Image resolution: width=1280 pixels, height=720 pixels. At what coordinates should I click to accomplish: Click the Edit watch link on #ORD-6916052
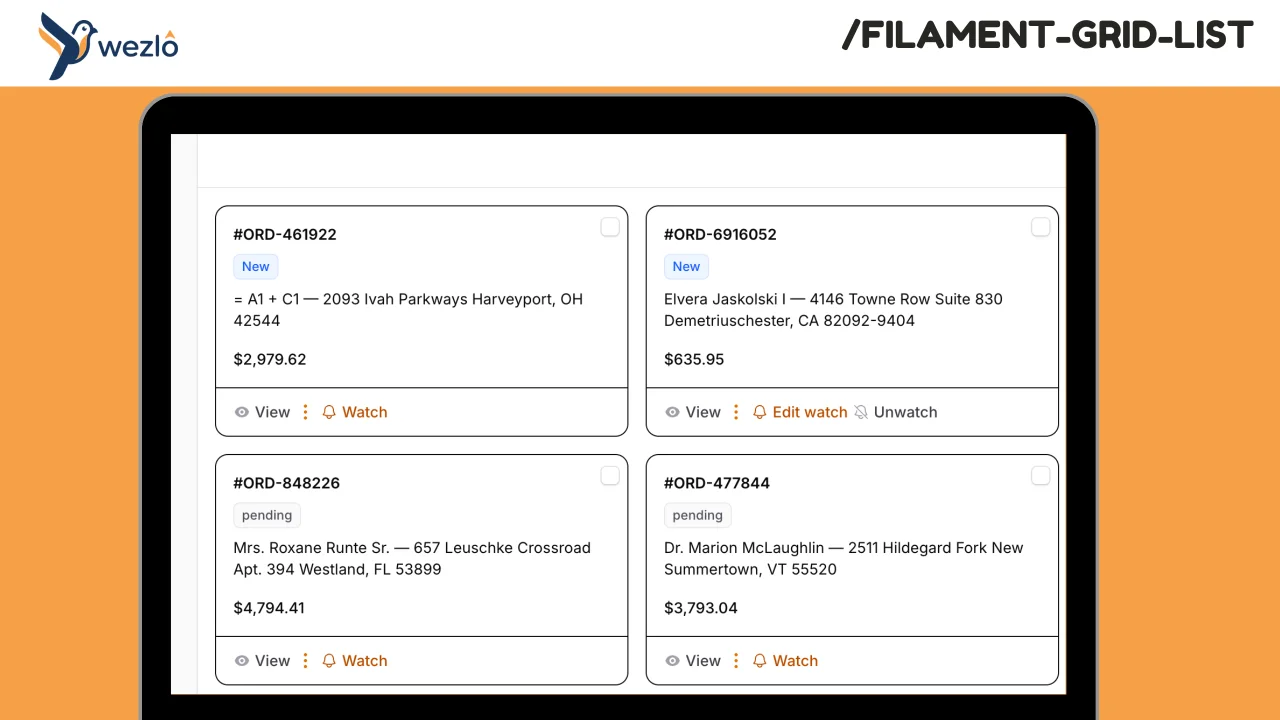pyautogui.click(x=810, y=412)
